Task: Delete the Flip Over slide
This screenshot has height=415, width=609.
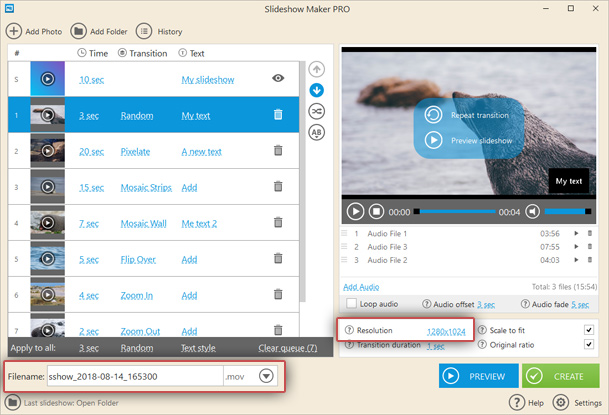Action: (278, 259)
